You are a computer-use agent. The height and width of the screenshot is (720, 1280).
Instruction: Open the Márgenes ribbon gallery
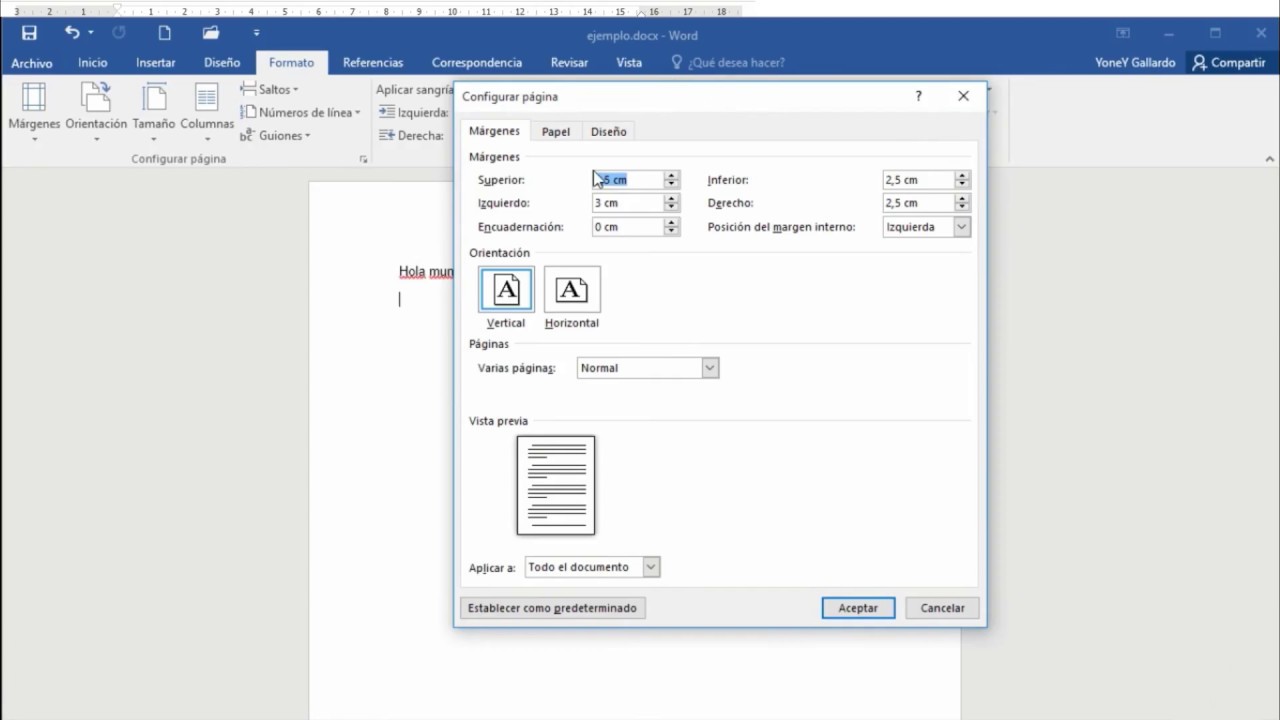point(34,98)
